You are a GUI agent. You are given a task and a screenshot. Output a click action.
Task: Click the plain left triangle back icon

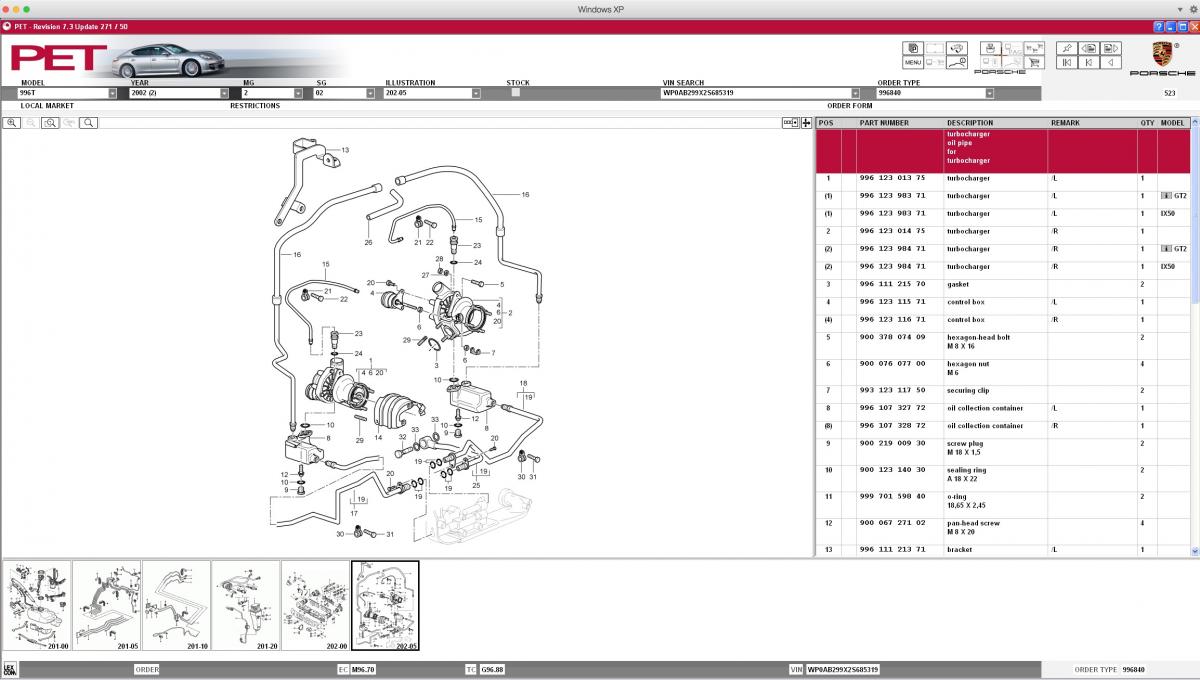click(x=1110, y=62)
